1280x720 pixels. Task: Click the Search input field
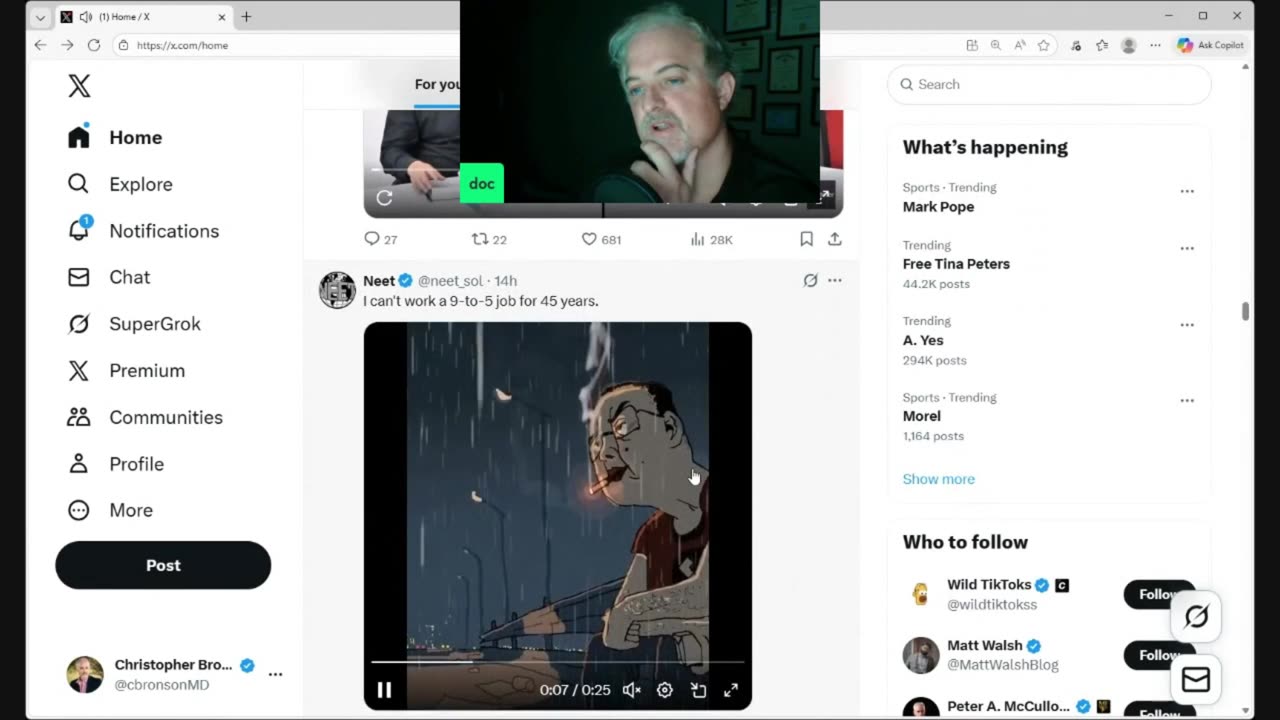pos(1049,85)
